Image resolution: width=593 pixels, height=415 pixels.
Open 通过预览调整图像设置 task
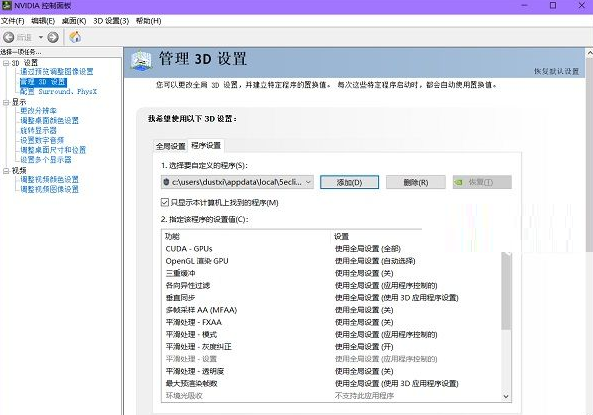pyautogui.click(x=57, y=72)
